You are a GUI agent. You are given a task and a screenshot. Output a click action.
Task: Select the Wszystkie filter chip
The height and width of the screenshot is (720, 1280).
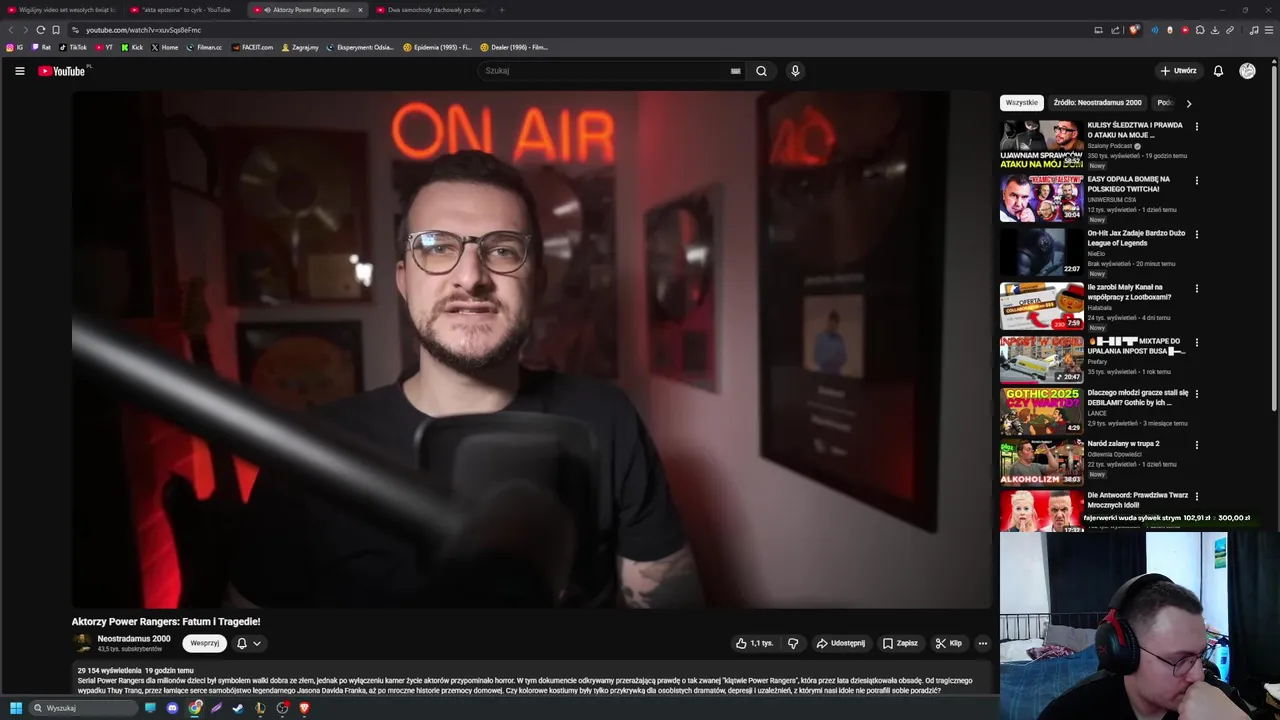[1022, 103]
